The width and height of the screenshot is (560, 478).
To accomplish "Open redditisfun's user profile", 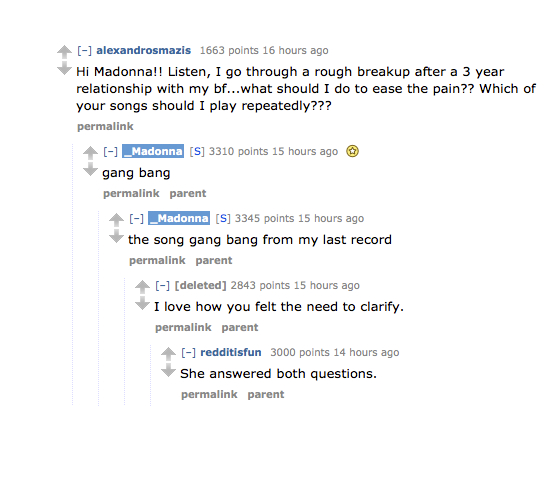I will pyautogui.click(x=231, y=353).
